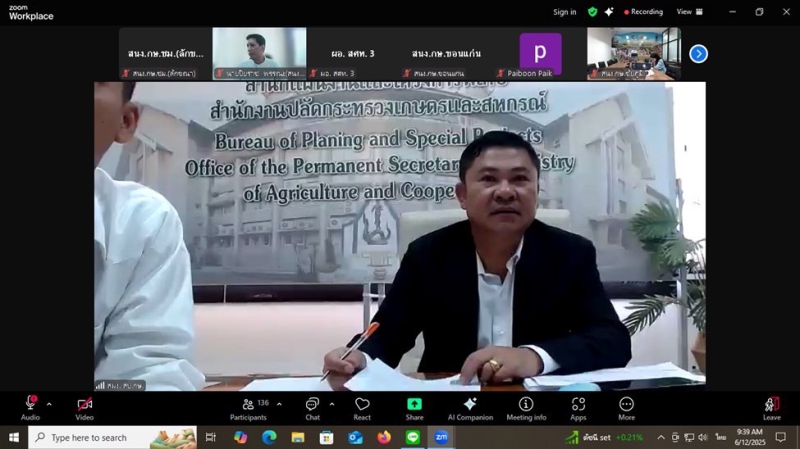Start Share screen
Screen dimensions: 800x449
pos(414,409)
